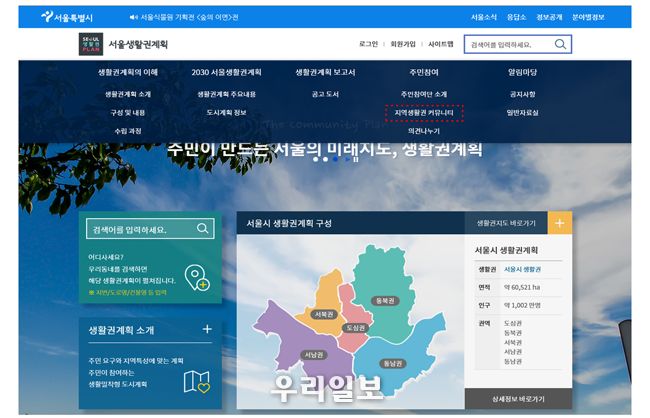
Task: Select the second banner slide dot
Action: [x=326, y=159]
